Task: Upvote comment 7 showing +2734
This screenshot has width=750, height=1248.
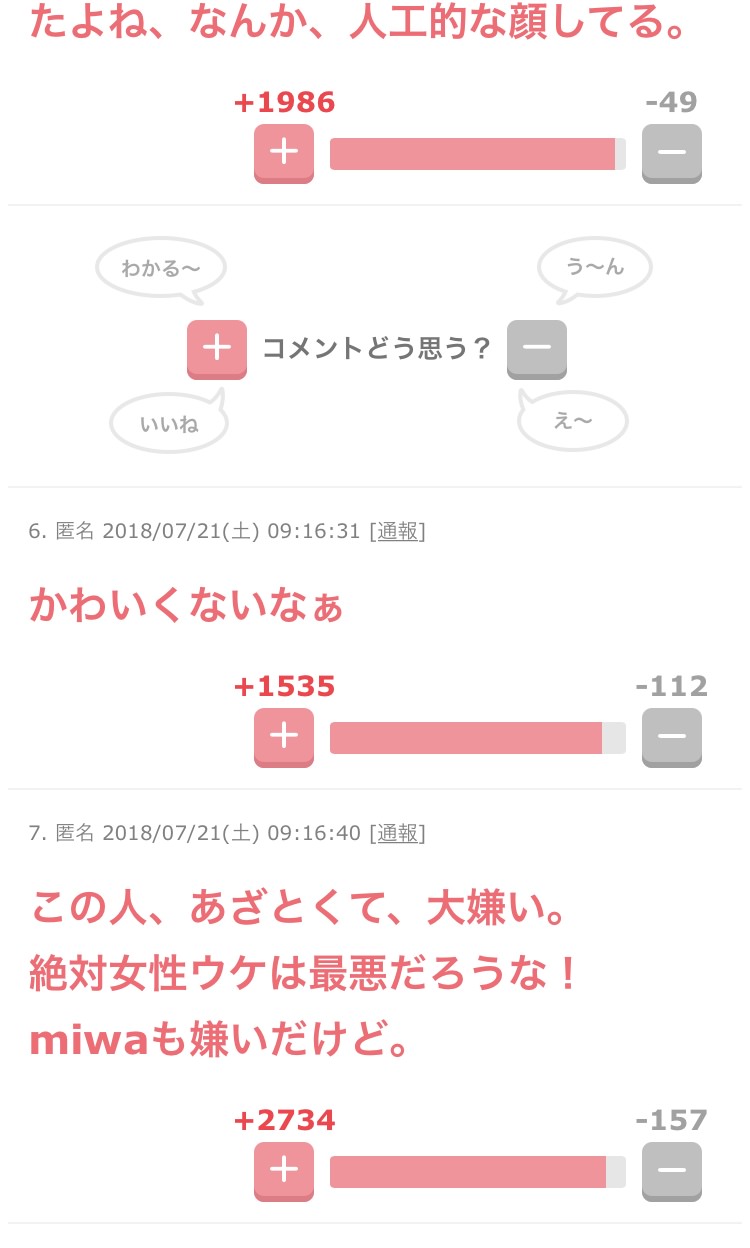Action: point(284,1171)
